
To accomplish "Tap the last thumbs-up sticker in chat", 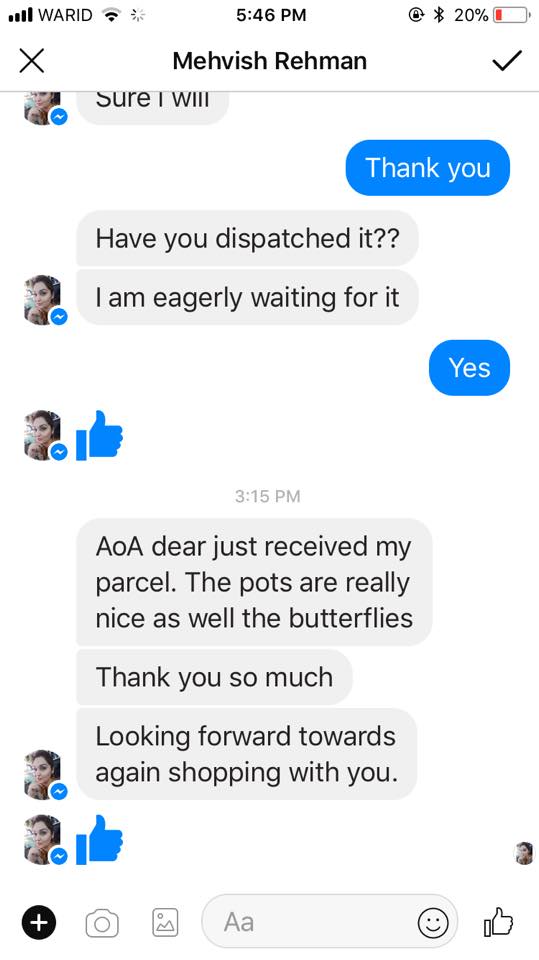I will [x=99, y=839].
